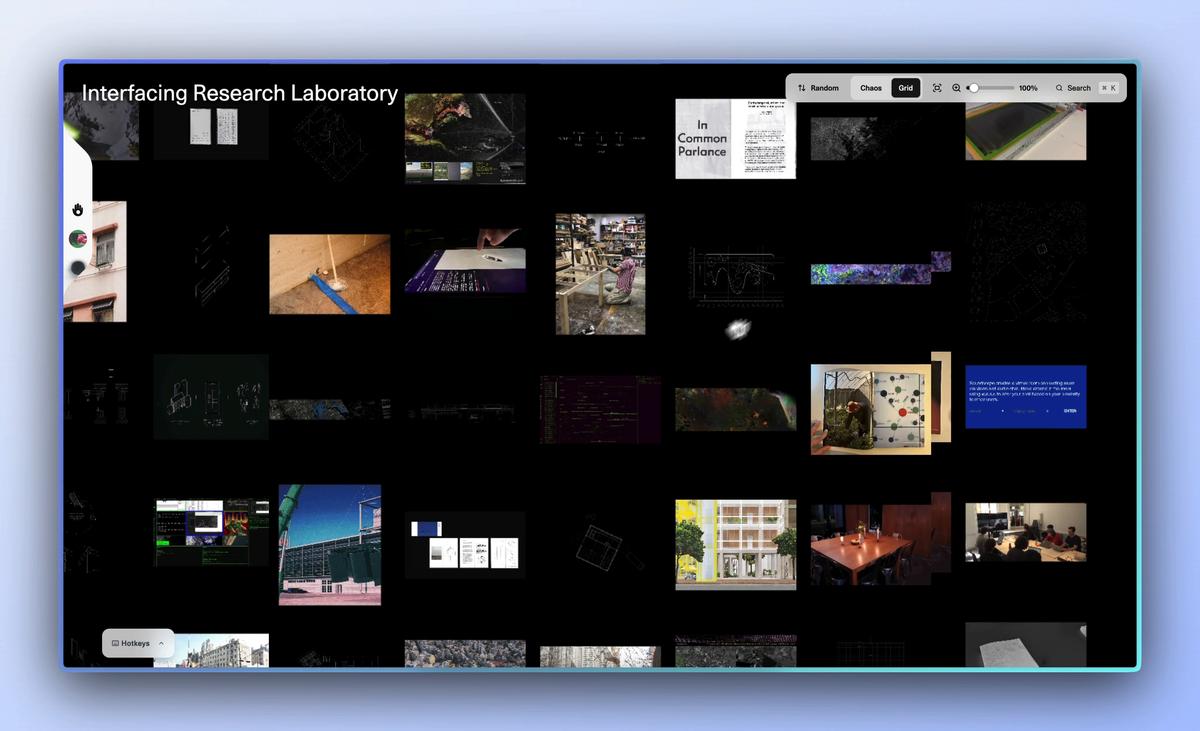1200x731 pixels.
Task: Click the flower avatar circle in sidebar
Action: pyautogui.click(x=78, y=239)
